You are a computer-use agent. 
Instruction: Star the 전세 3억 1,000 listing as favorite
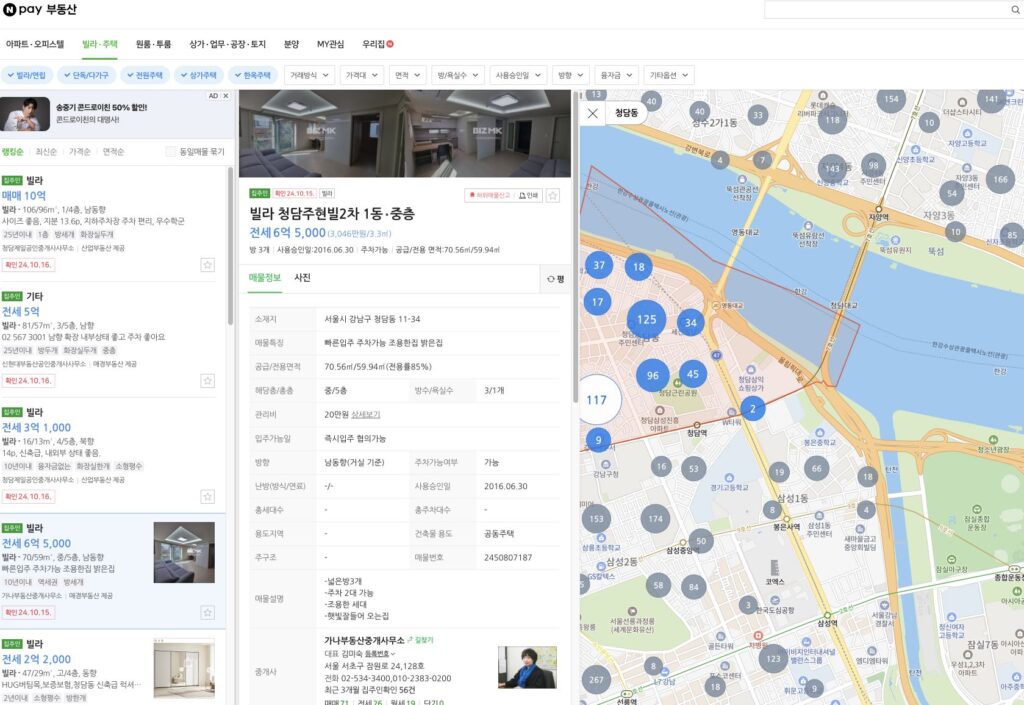207,497
